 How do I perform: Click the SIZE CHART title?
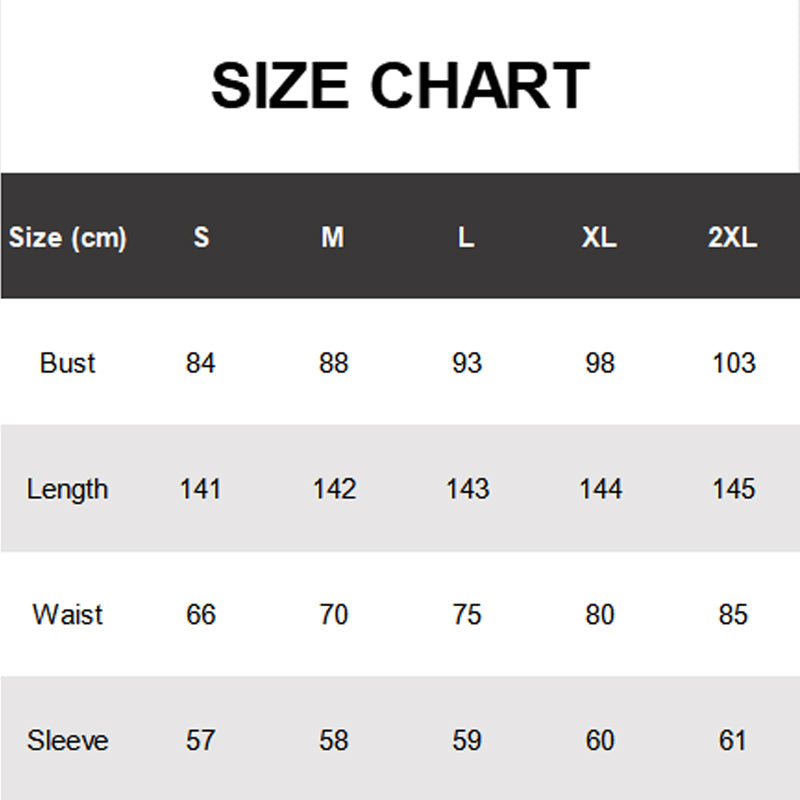[x=400, y=86]
